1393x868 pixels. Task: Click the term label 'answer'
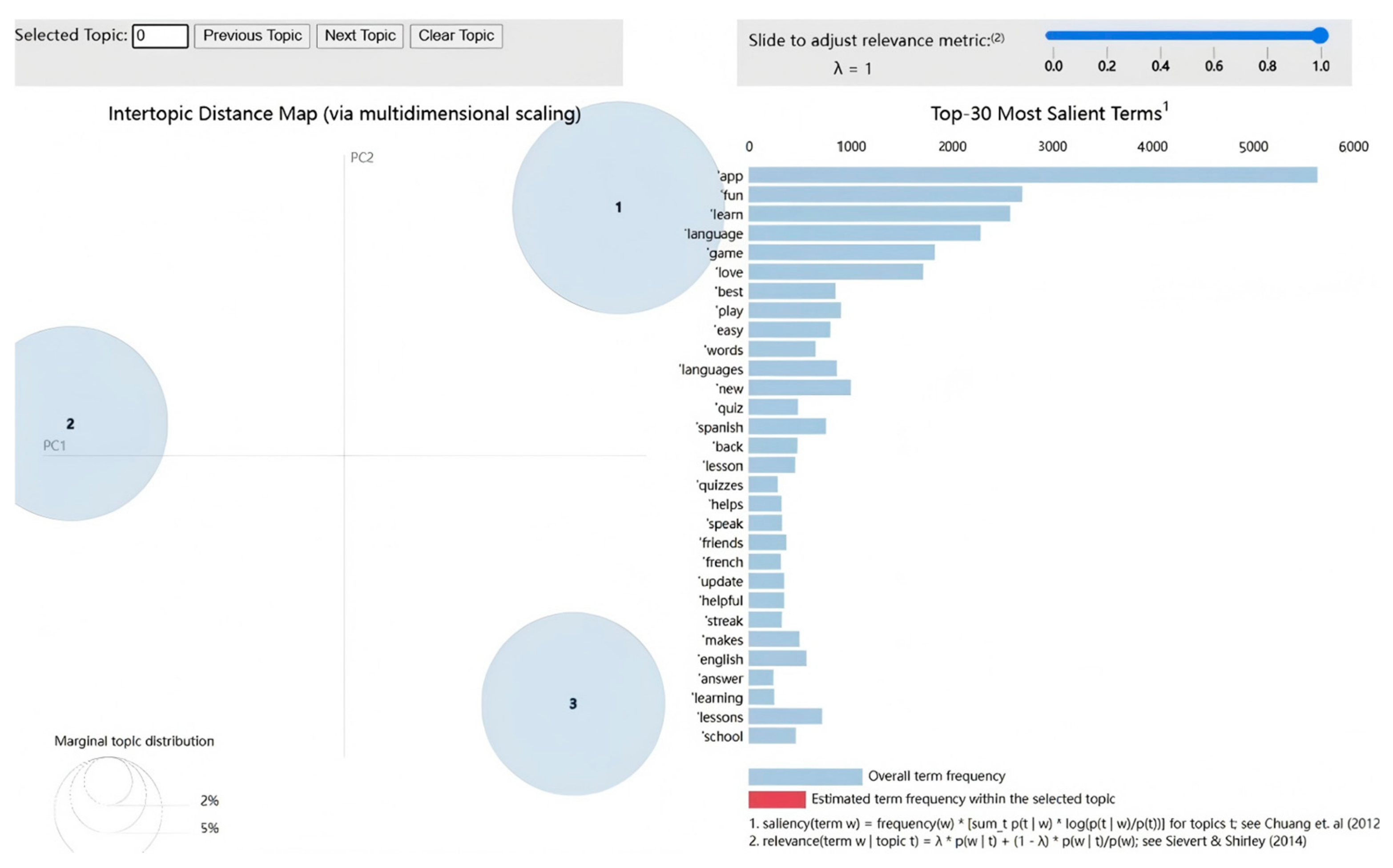[x=721, y=679]
